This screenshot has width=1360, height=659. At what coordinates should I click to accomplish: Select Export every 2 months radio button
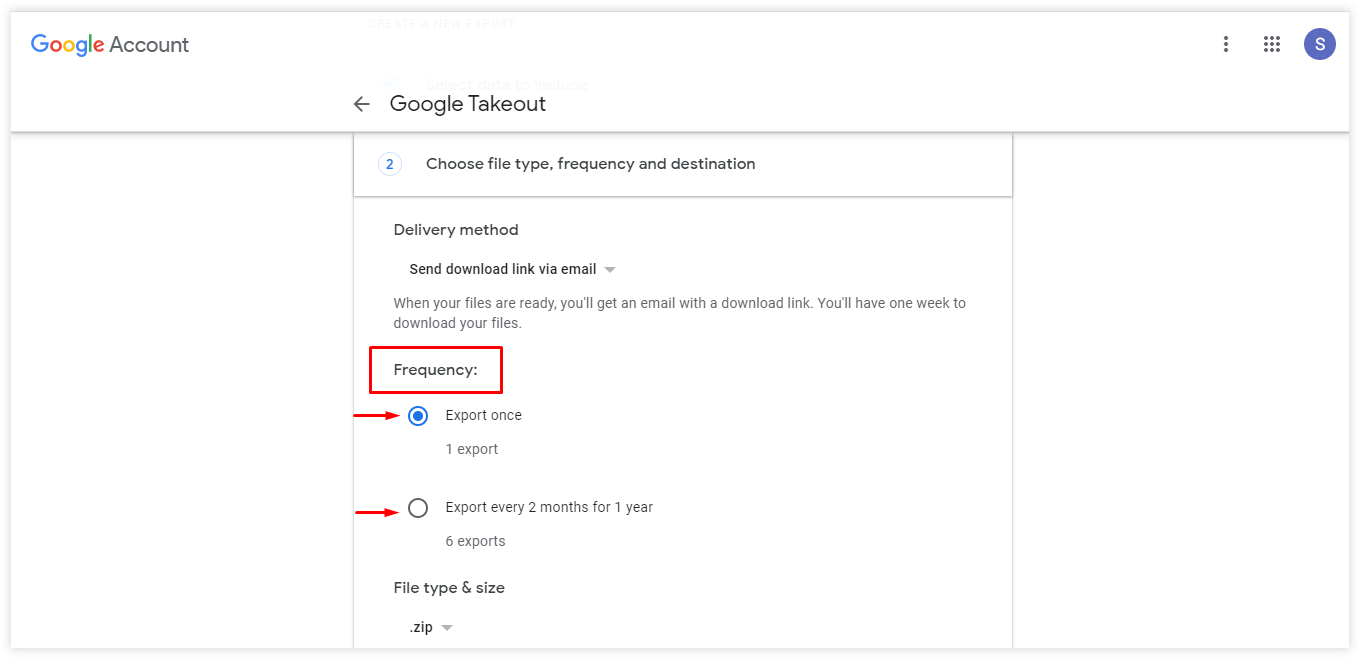(418, 508)
